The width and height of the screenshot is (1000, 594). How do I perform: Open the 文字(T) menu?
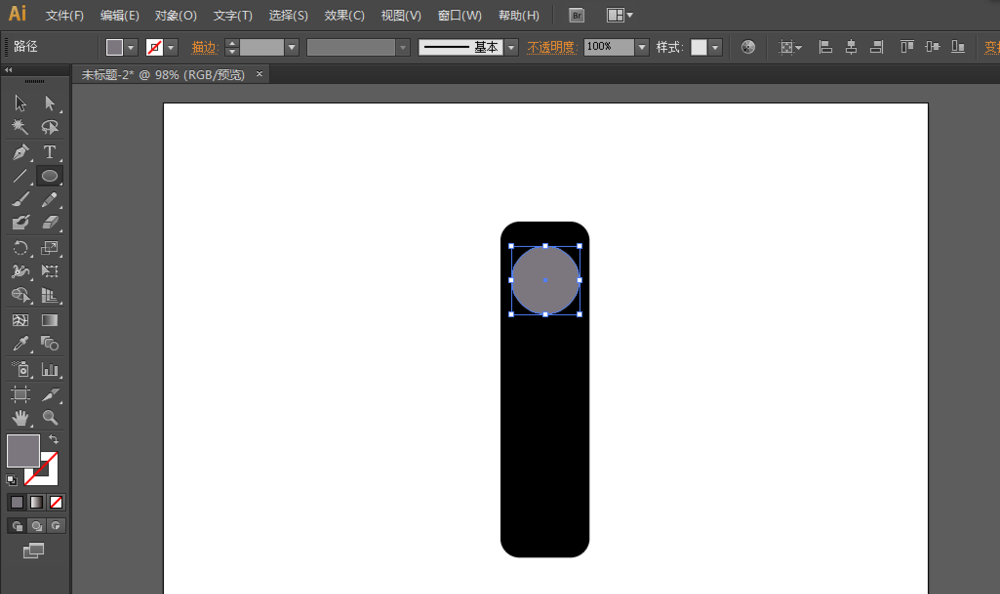pyautogui.click(x=233, y=15)
